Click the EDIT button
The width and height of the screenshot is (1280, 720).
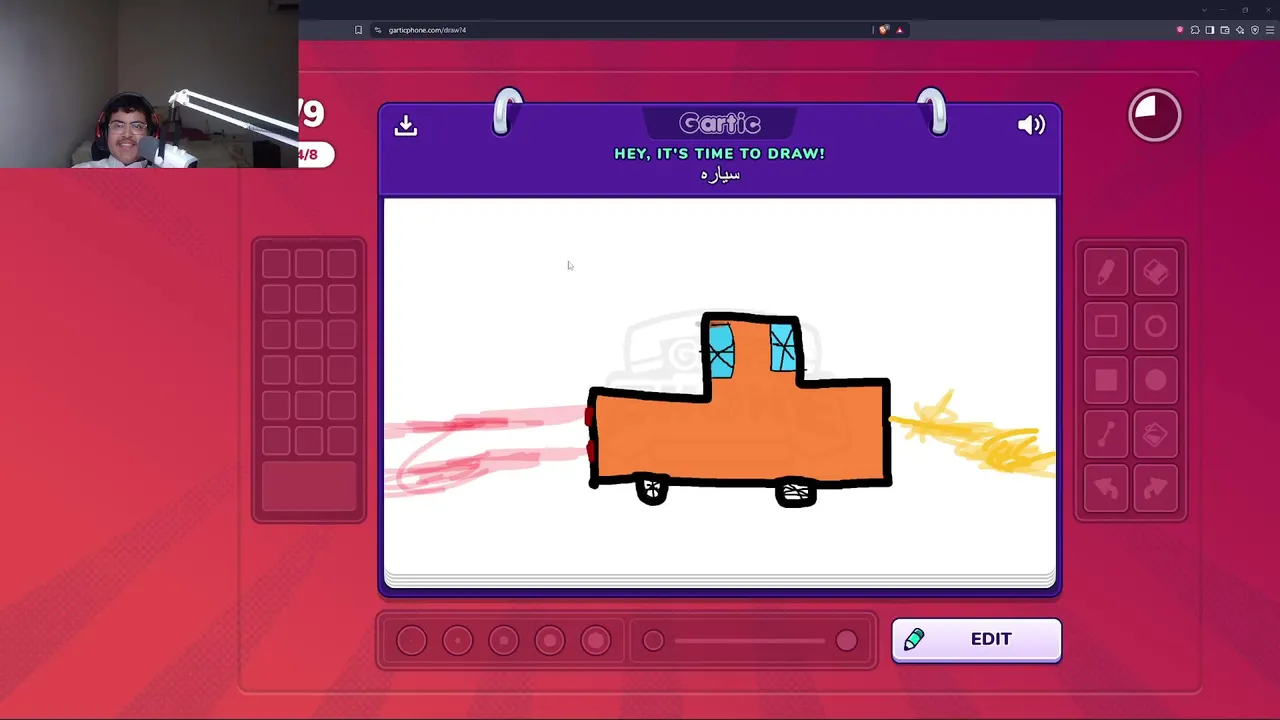point(976,640)
